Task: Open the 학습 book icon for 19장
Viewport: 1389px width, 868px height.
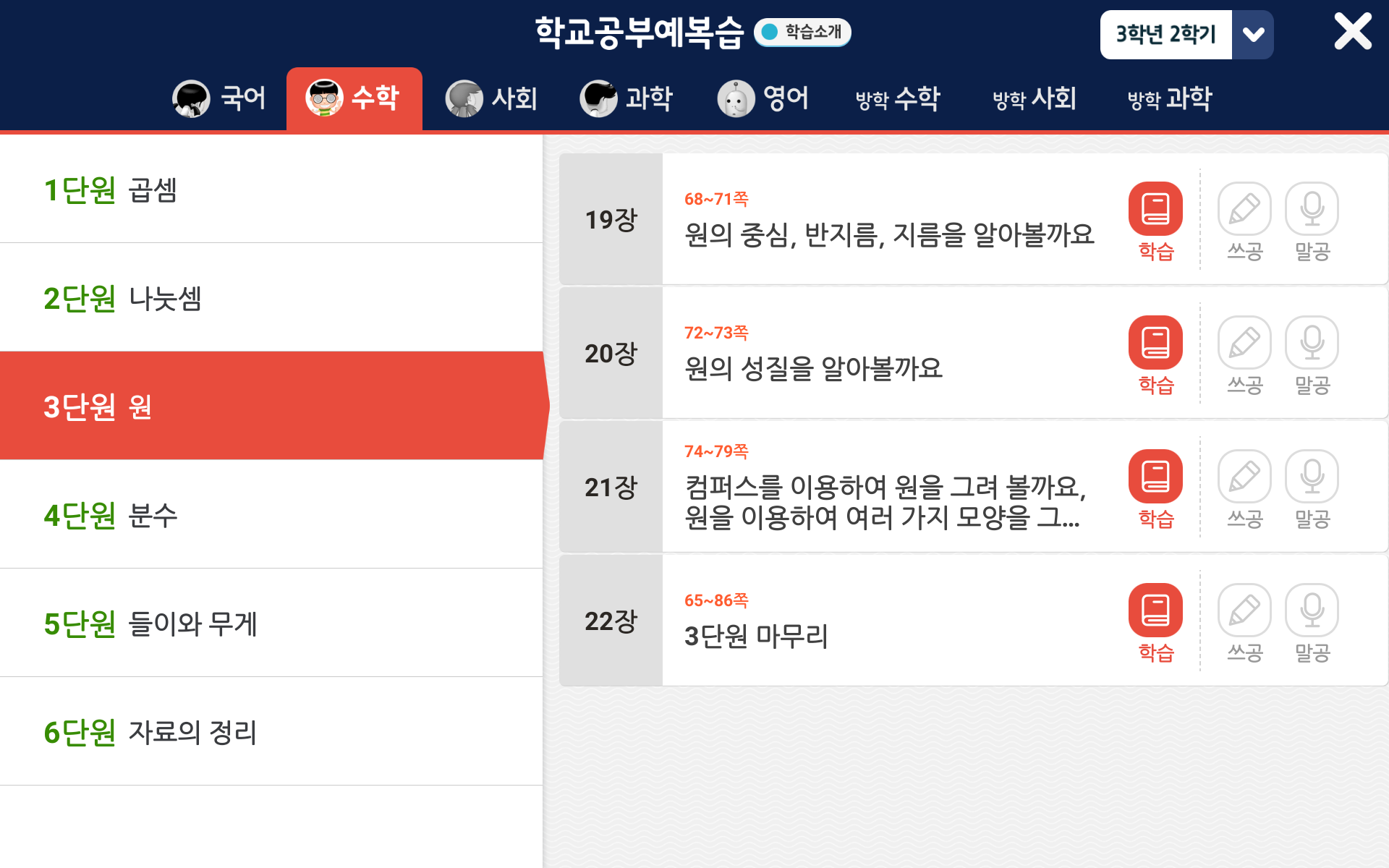Action: pos(1155,209)
